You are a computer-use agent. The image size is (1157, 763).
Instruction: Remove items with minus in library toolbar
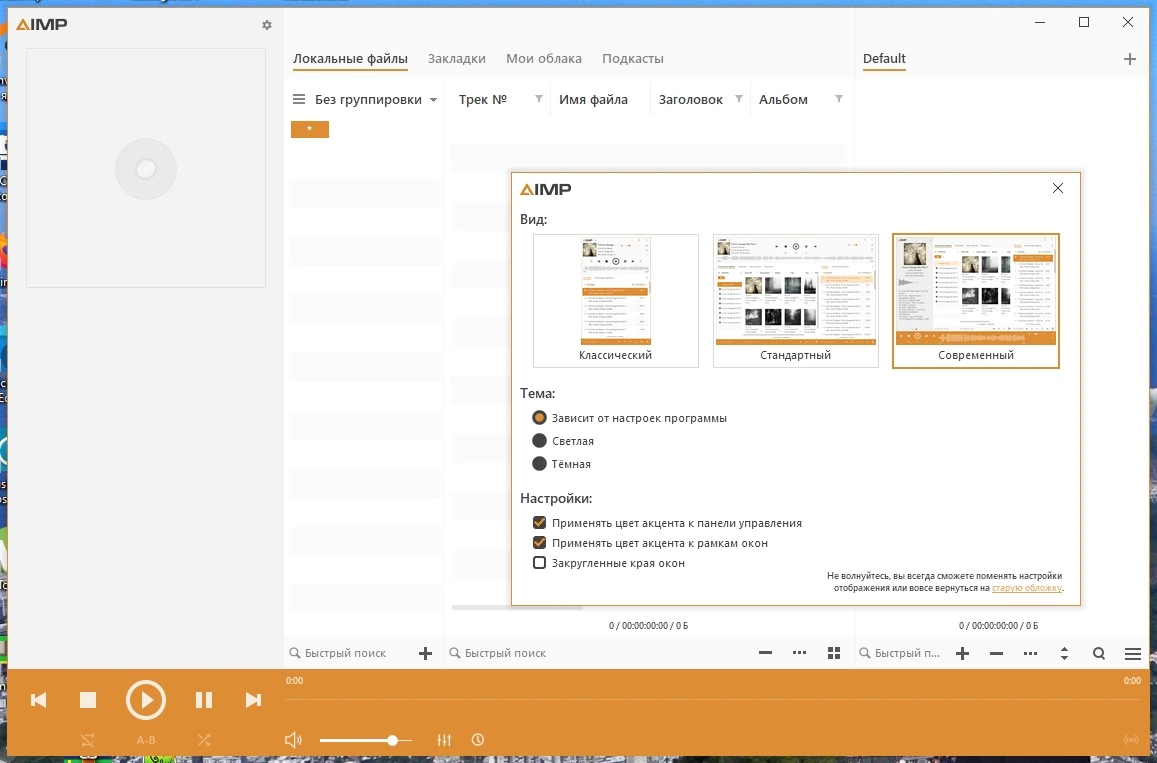(x=765, y=653)
